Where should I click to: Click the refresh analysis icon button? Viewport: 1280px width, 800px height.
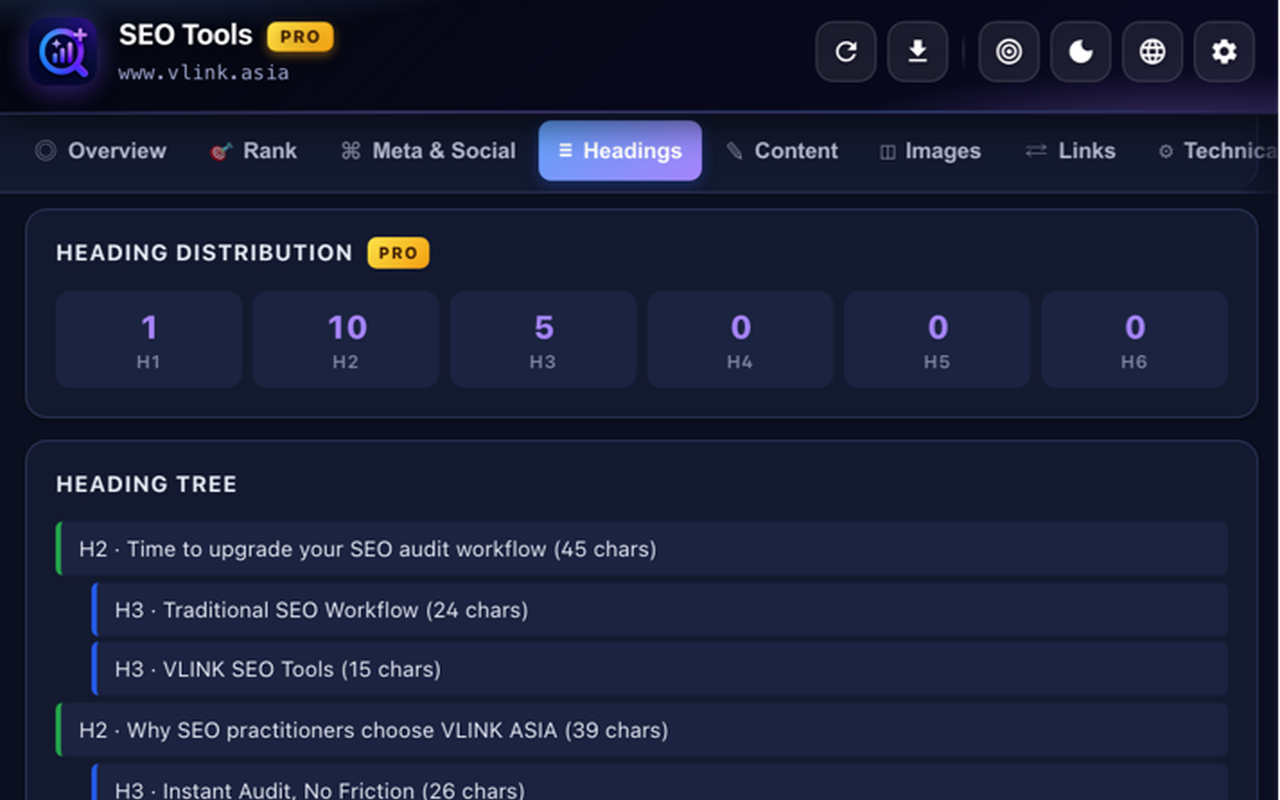pyautogui.click(x=846, y=52)
